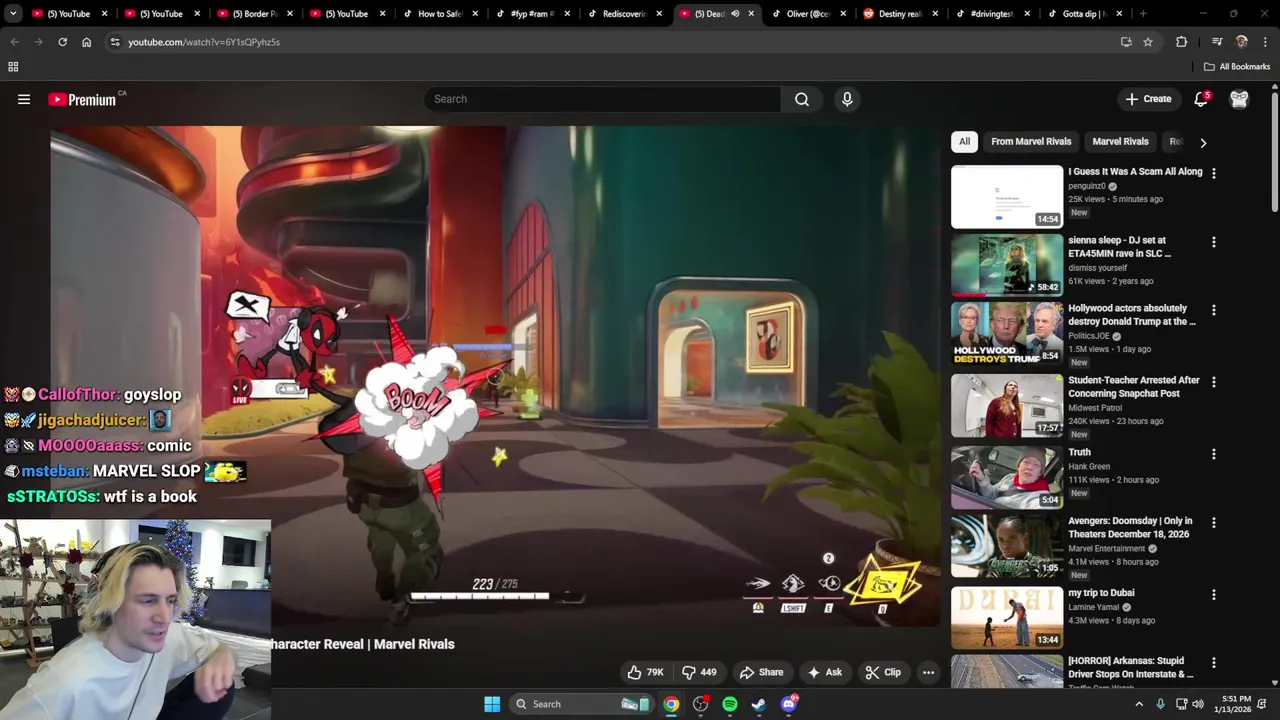1280x720 pixels.
Task: Click the Clip button
Action: click(883, 672)
